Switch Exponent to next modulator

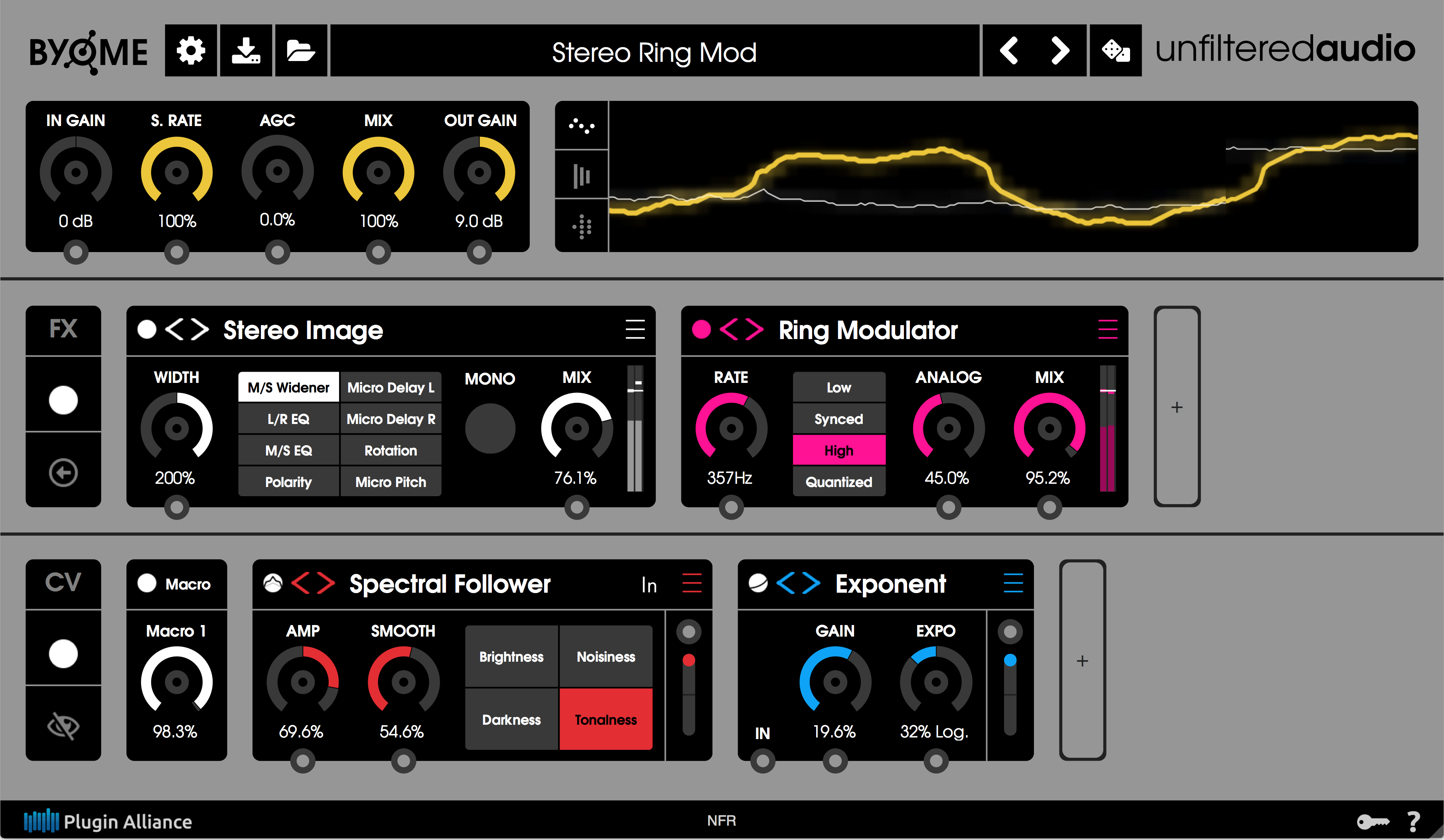(x=811, y=583)
